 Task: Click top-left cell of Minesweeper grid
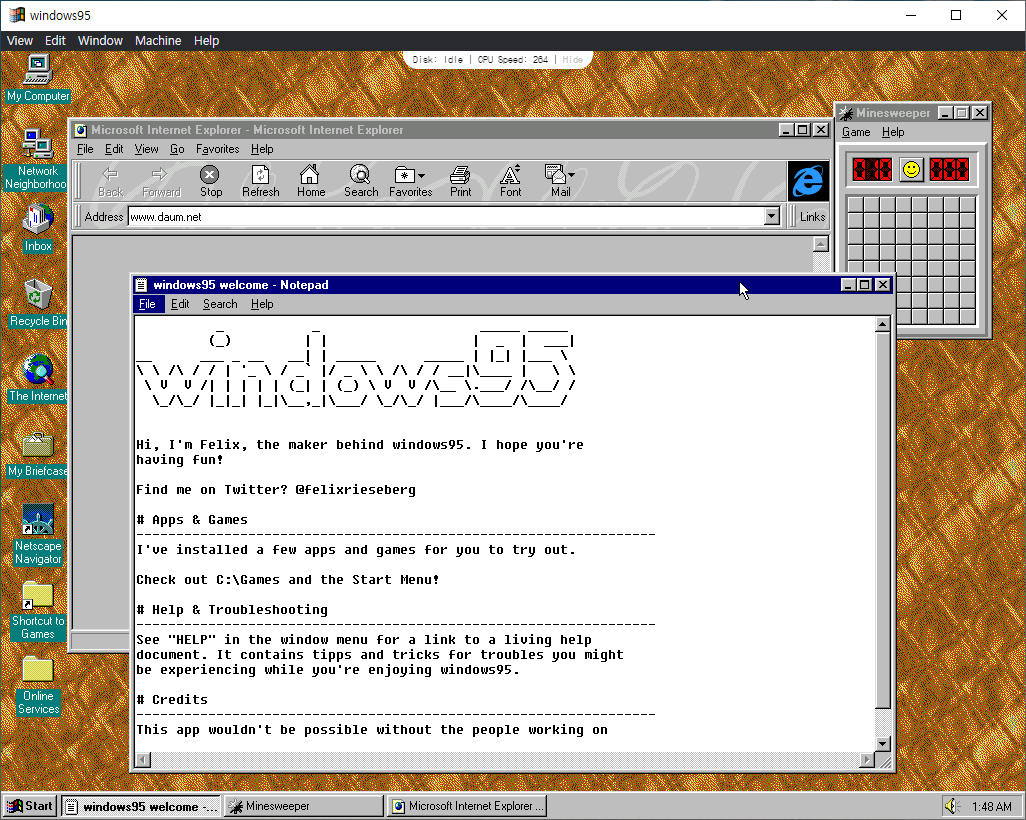855,205
